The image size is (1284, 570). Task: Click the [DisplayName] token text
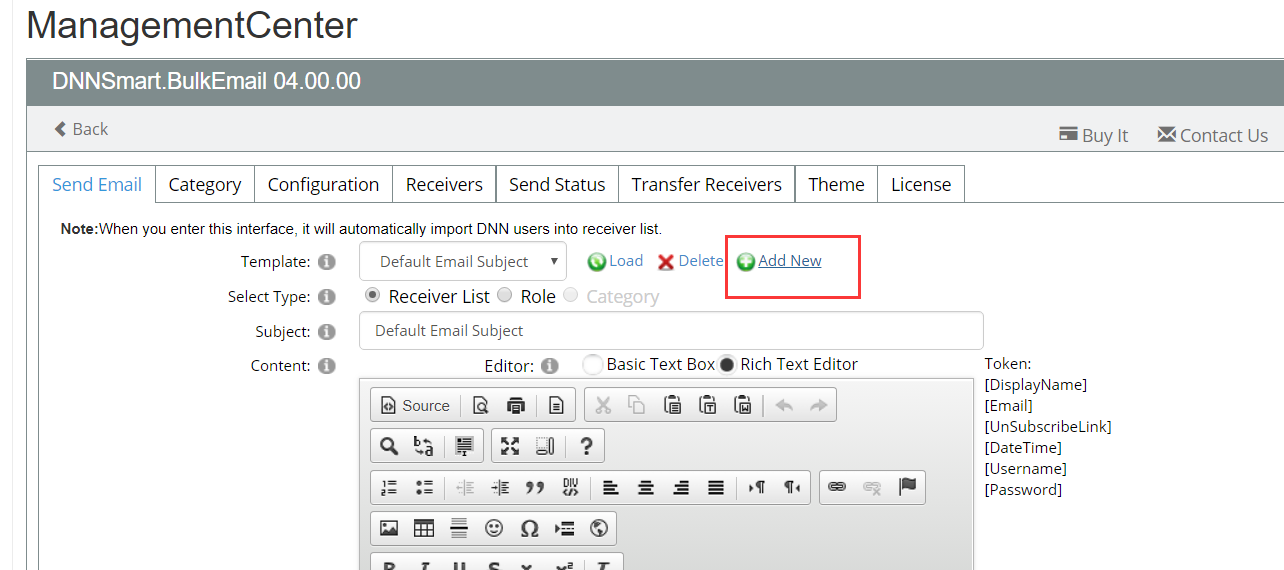click(x=1036, y=385)
